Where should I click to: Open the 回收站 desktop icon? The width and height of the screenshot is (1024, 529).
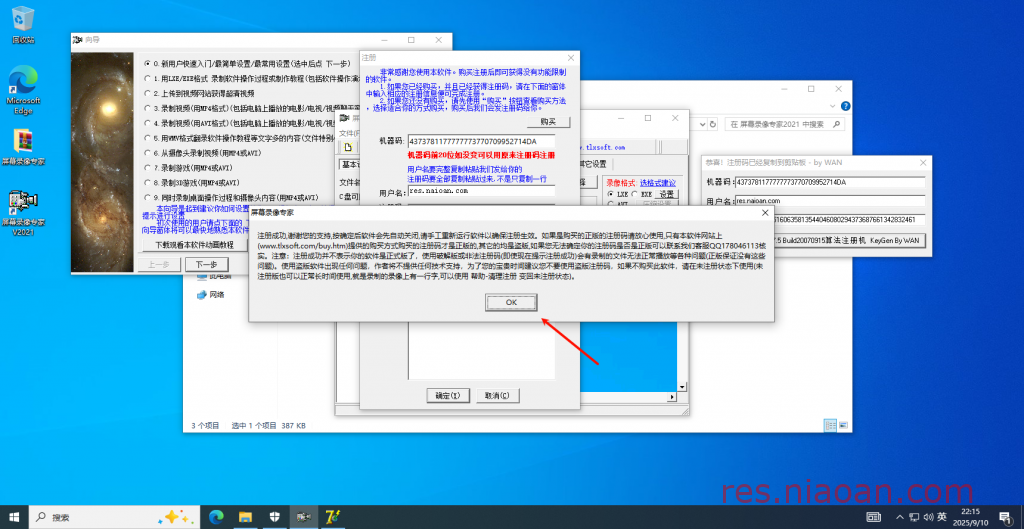pos(24,25)
